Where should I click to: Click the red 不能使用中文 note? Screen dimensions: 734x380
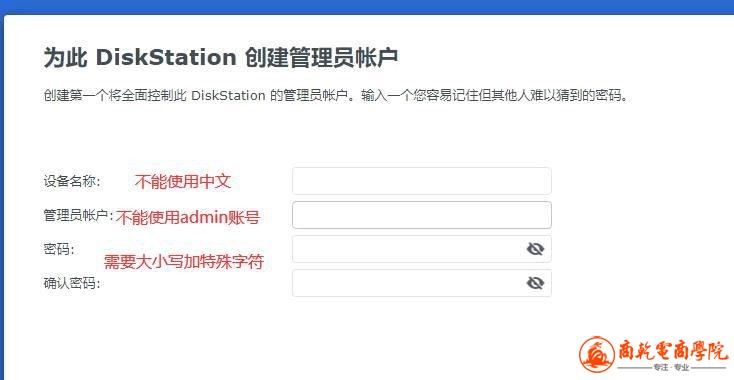[183, 182]
